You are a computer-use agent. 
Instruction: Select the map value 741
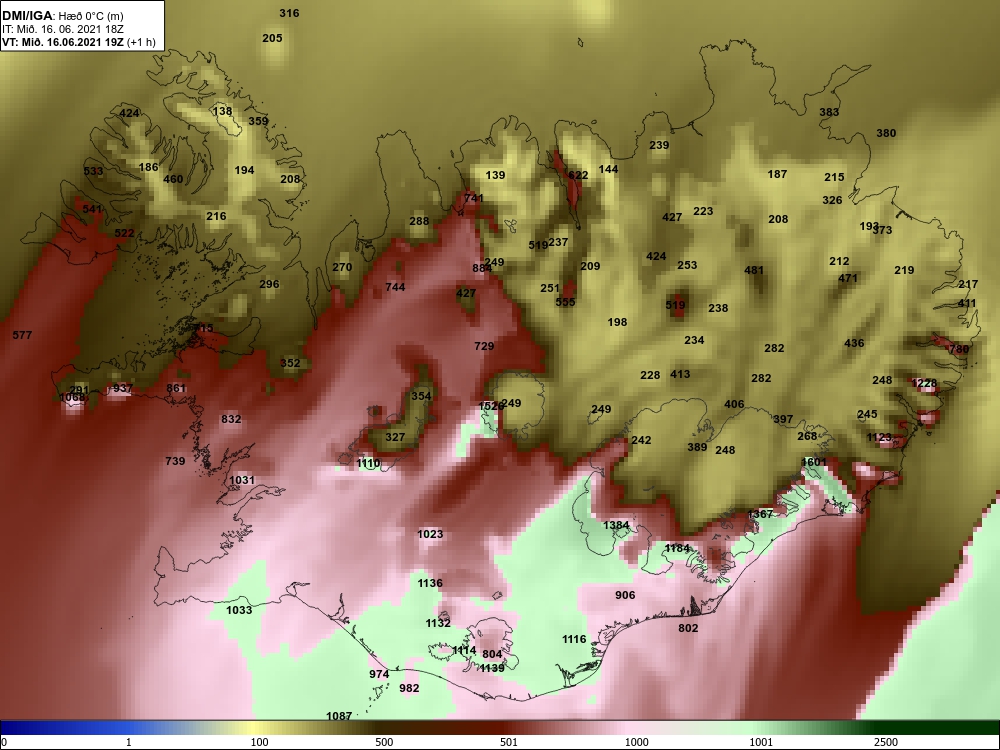tap(474, 198)
